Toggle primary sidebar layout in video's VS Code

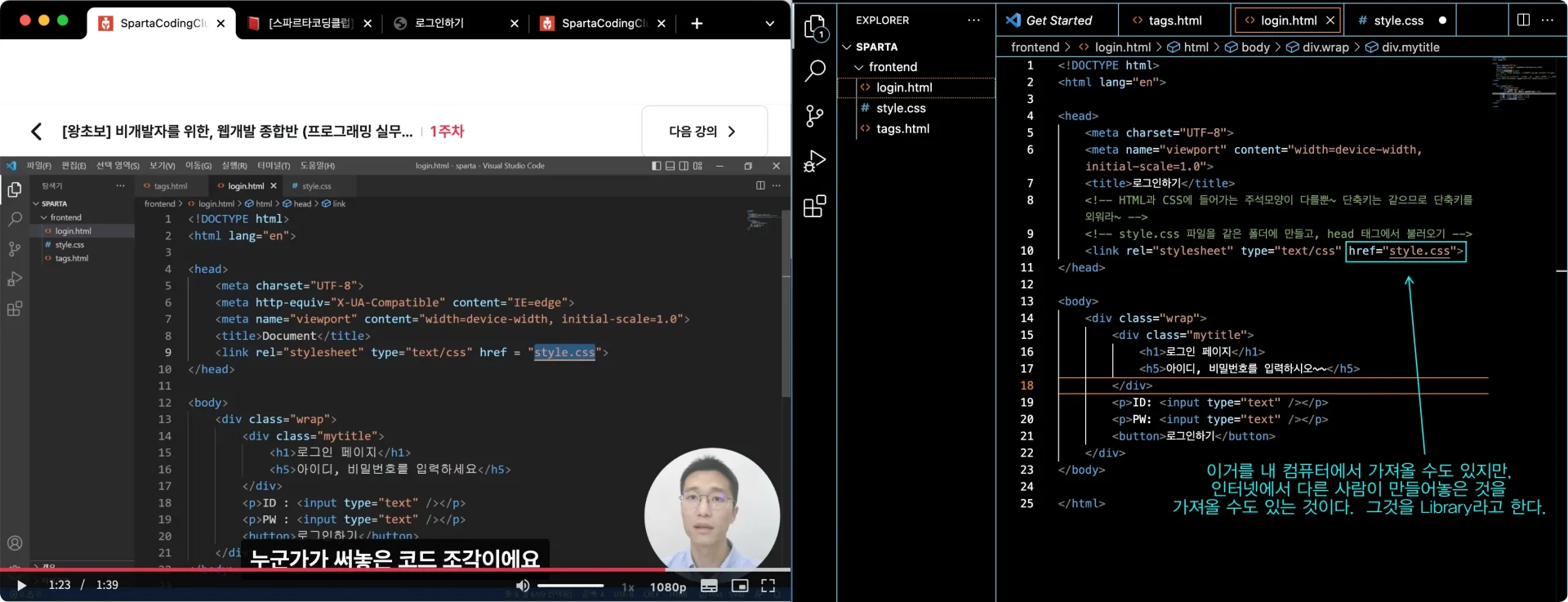click(x=657, y=166)
